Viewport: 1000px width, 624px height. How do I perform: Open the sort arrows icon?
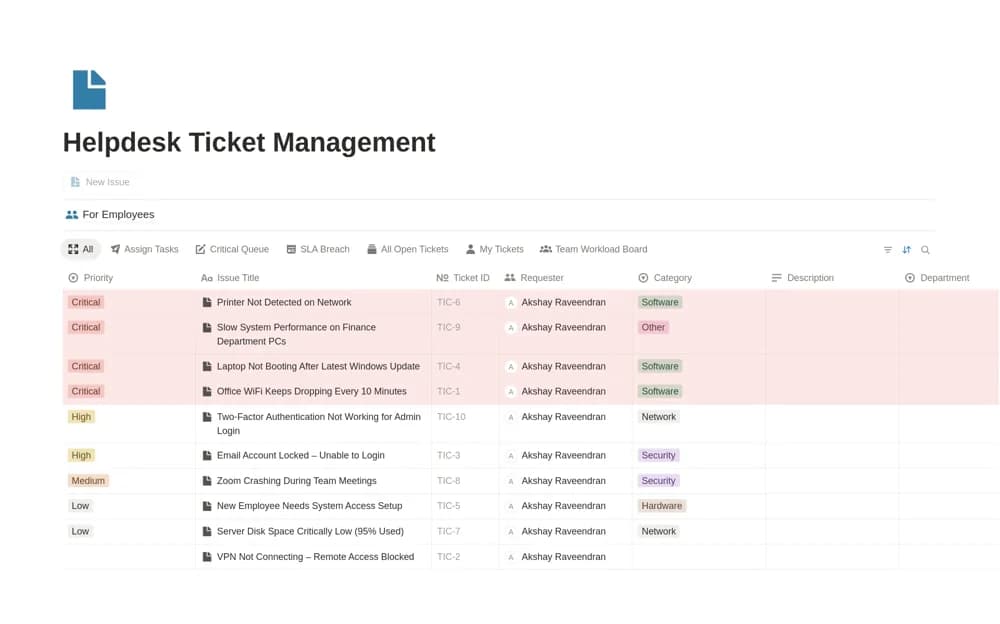pyautogui.click(x=906, y=250)
